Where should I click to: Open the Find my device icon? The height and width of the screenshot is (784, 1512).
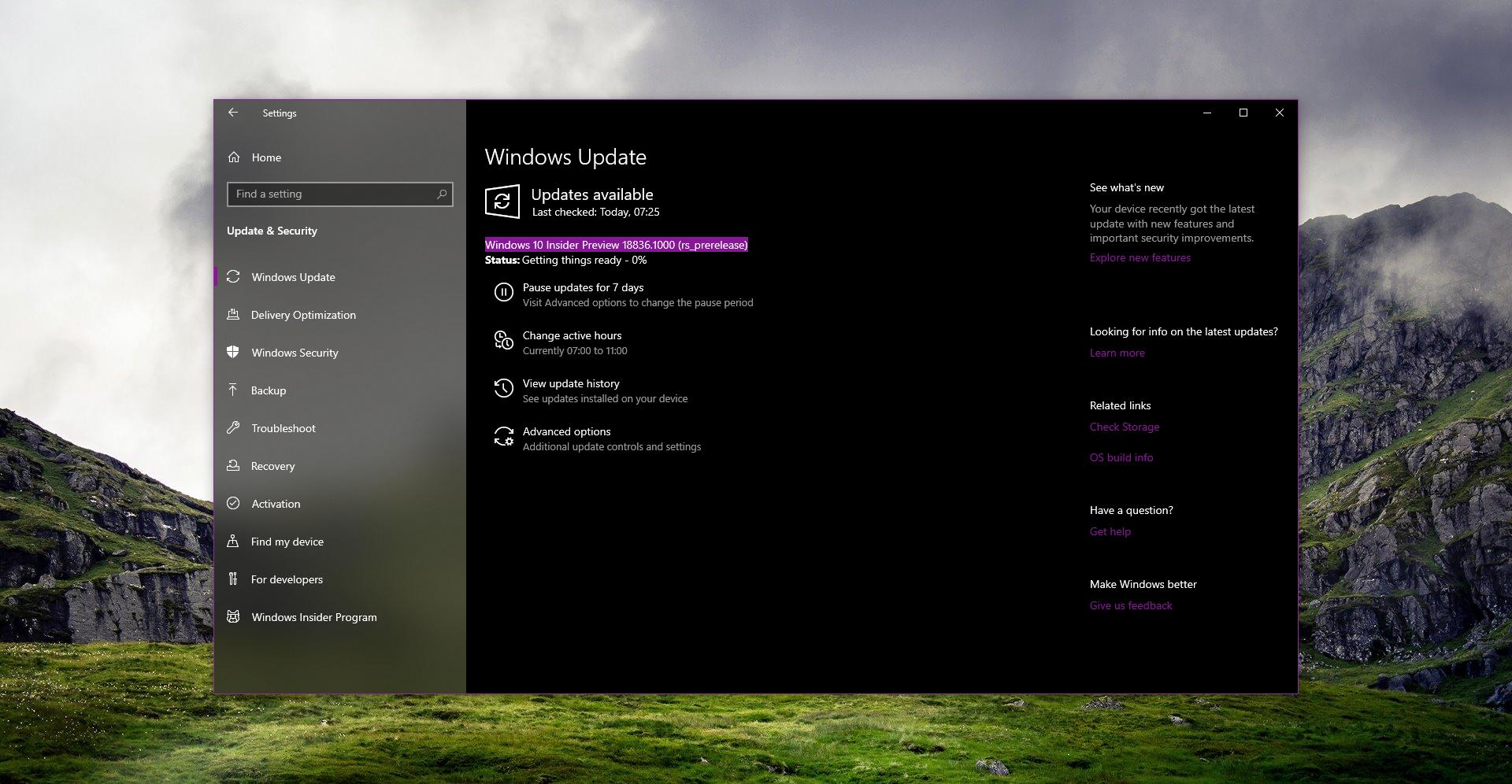click(234, 542)
